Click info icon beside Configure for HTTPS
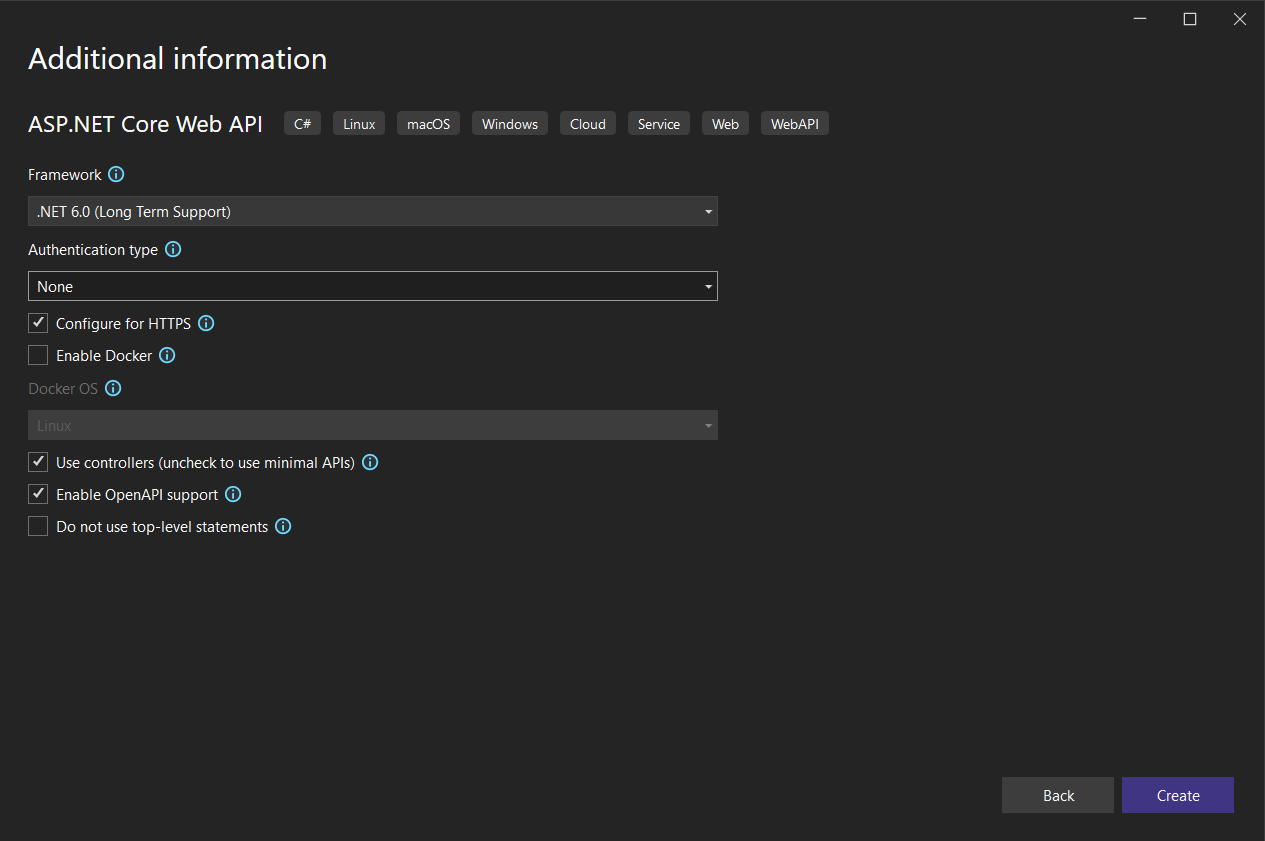 point(206,324)
